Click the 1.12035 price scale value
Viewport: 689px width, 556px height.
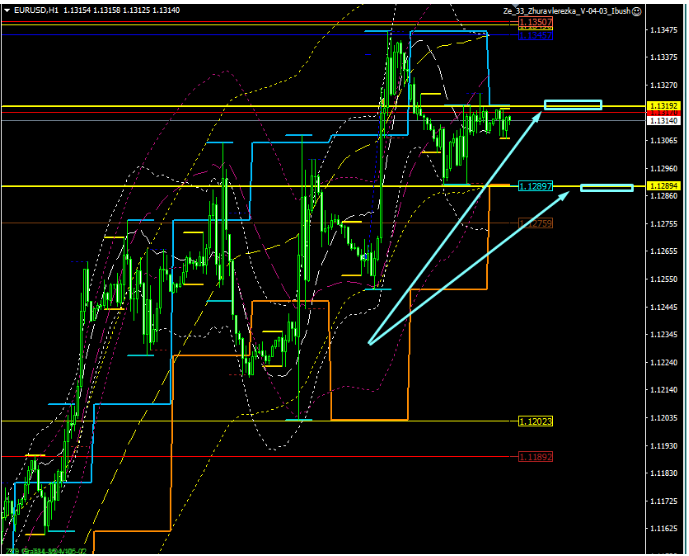click(x=664, y=418)
